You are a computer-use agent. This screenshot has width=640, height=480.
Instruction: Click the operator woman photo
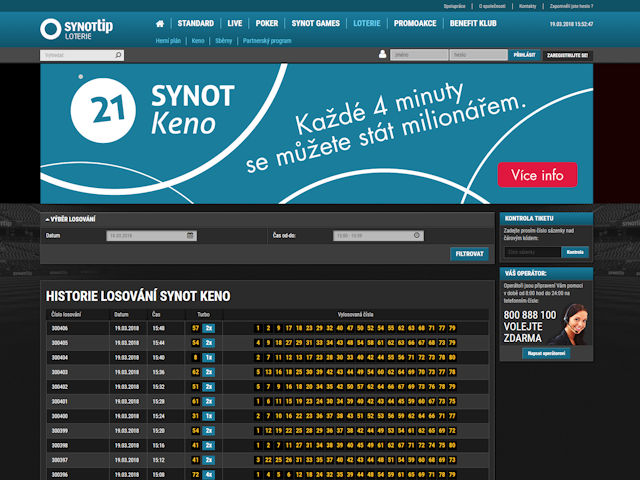(x=571, y=324)
